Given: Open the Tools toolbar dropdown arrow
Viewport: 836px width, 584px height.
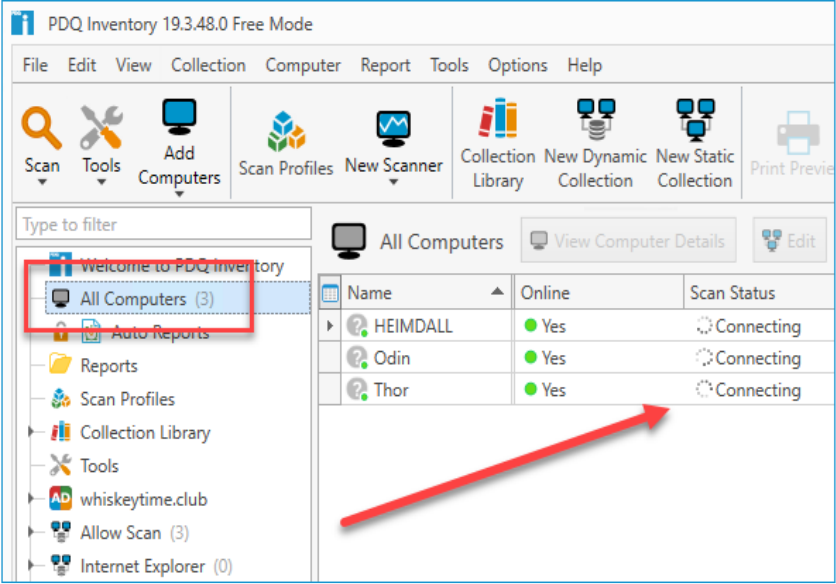Looking at the screenshot, I should [x=101, y=182].
